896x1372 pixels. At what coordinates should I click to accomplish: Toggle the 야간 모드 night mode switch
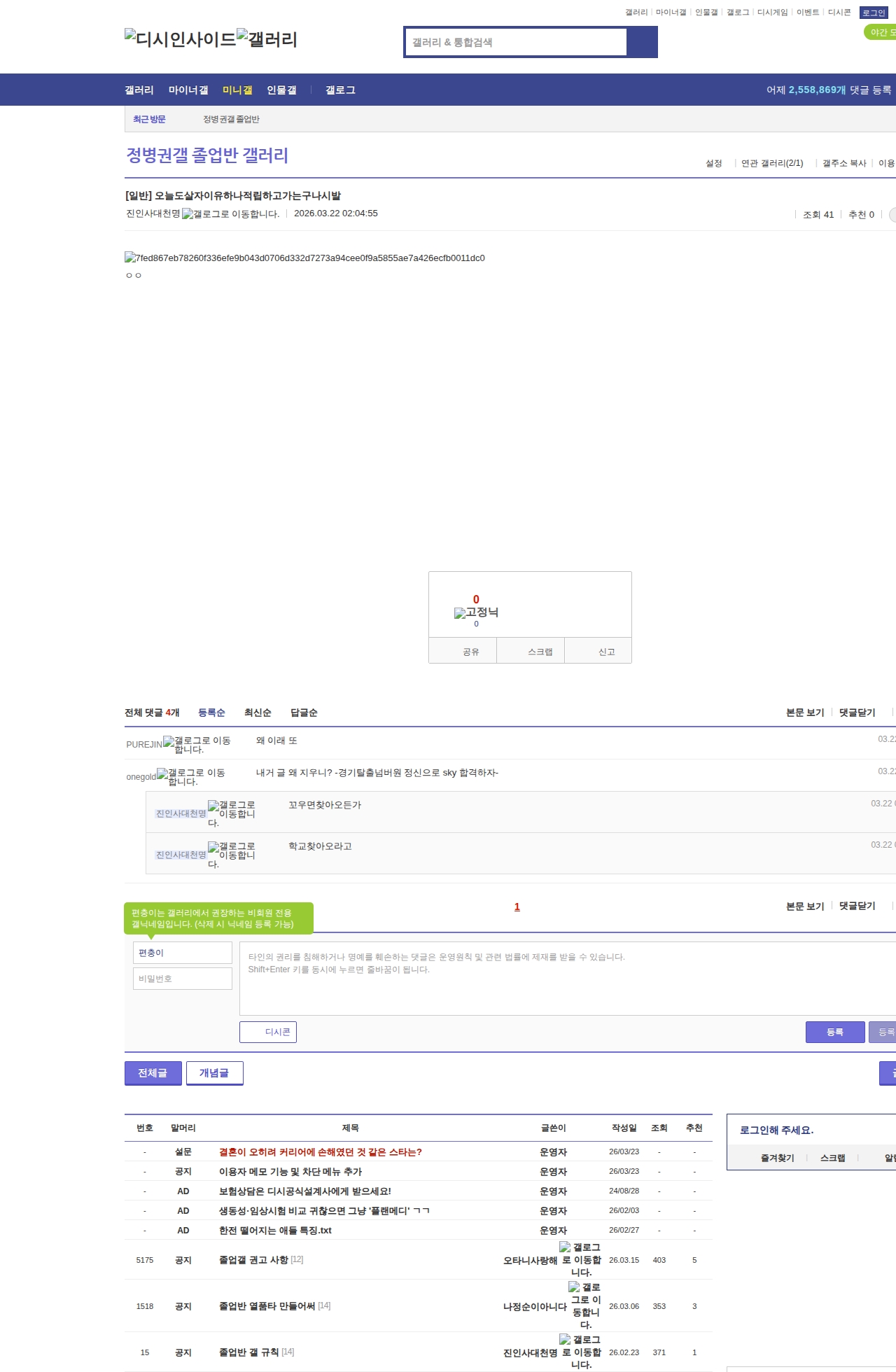(x=880, y=32)
